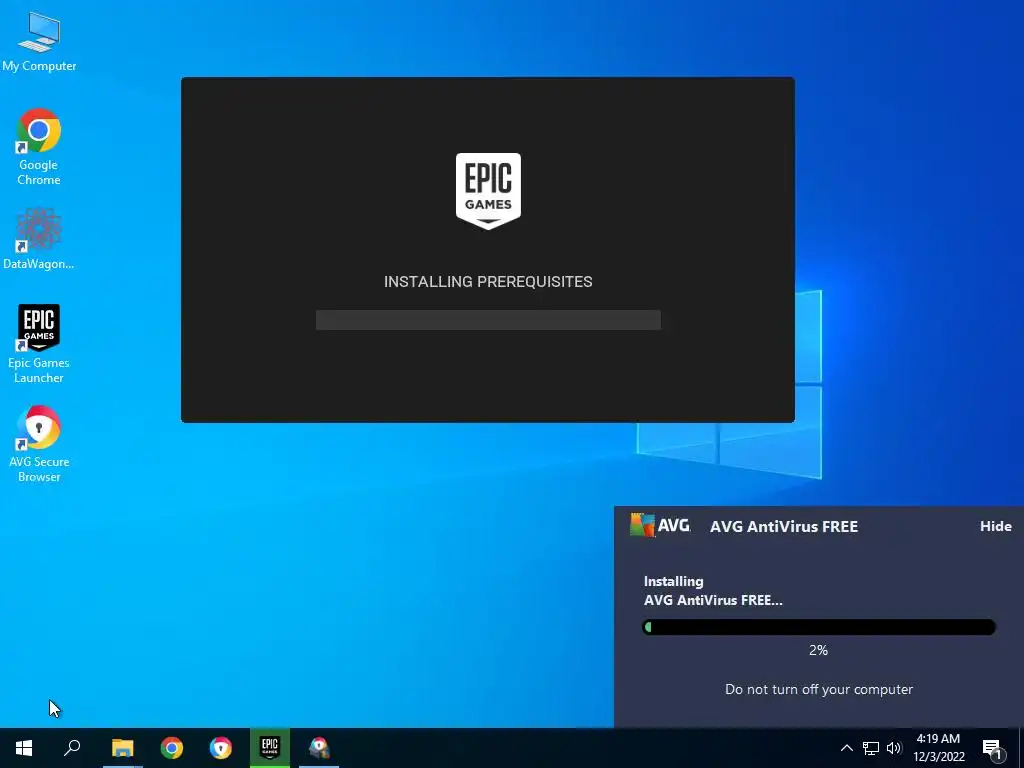Select the Google Chrome desktop shortcut

pos(39,147)
